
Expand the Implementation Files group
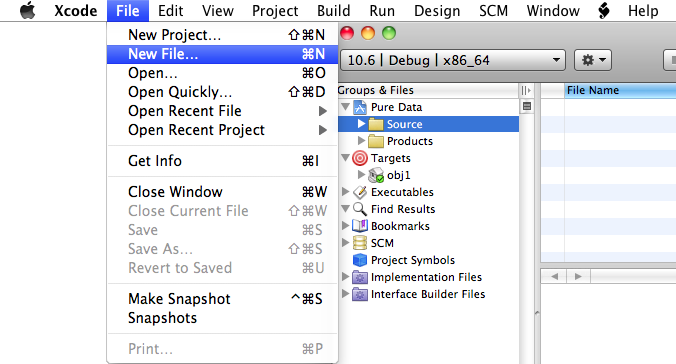click(345, 276)
